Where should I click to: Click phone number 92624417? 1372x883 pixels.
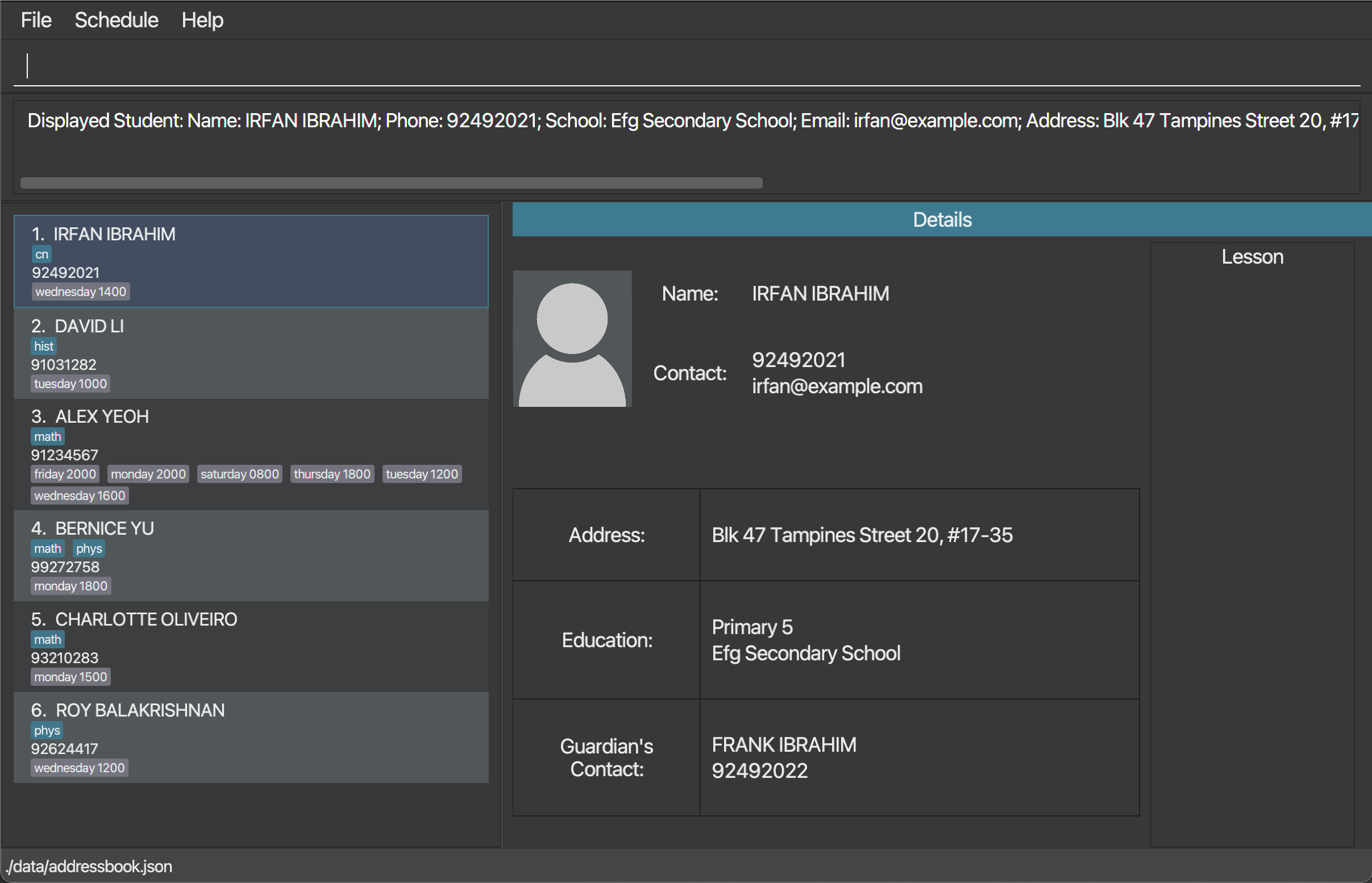coord(65,749)
